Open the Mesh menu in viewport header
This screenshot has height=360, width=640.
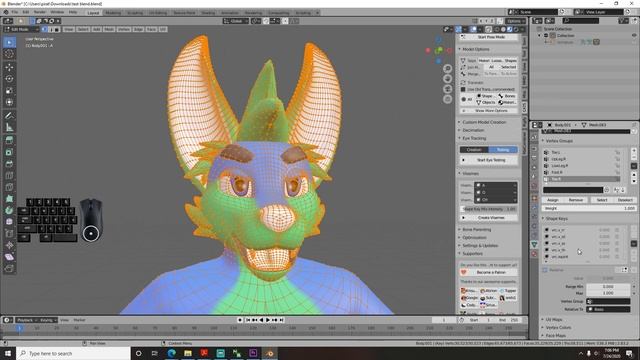[x=109, y=29]
